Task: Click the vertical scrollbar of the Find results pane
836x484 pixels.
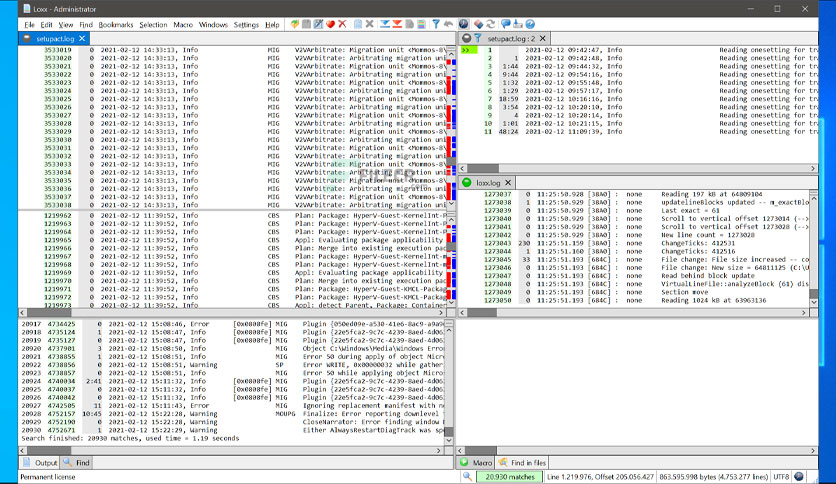Action: (x=449, y=382)
